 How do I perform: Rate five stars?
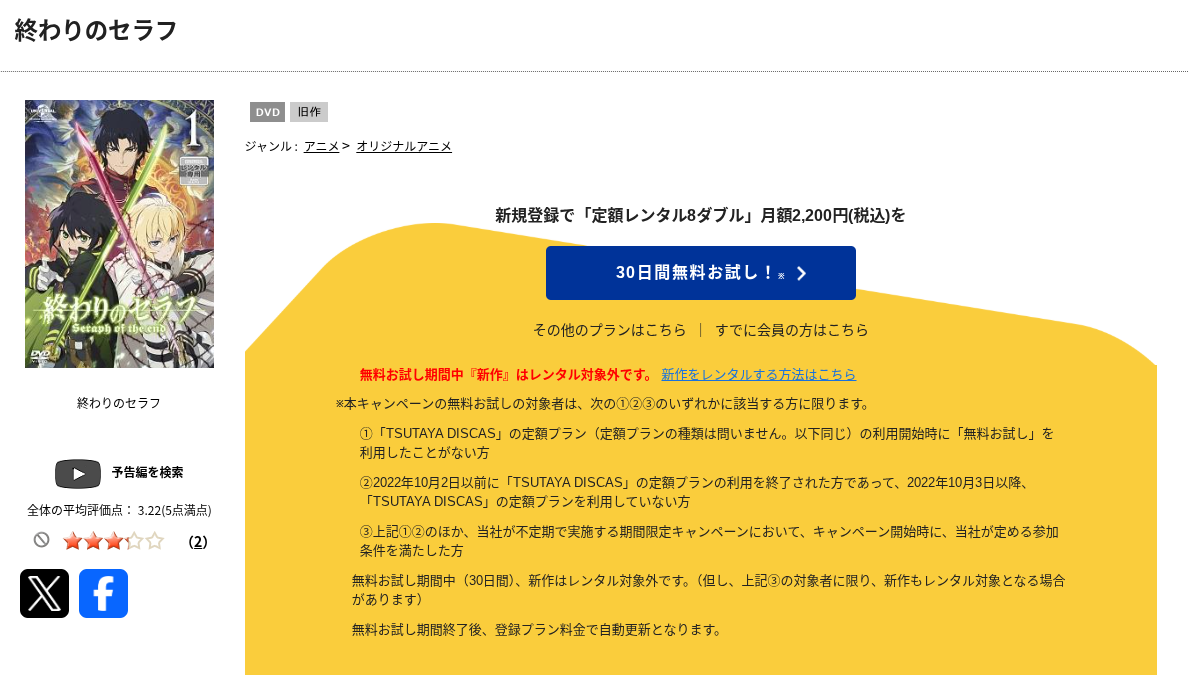pos(155,541)
